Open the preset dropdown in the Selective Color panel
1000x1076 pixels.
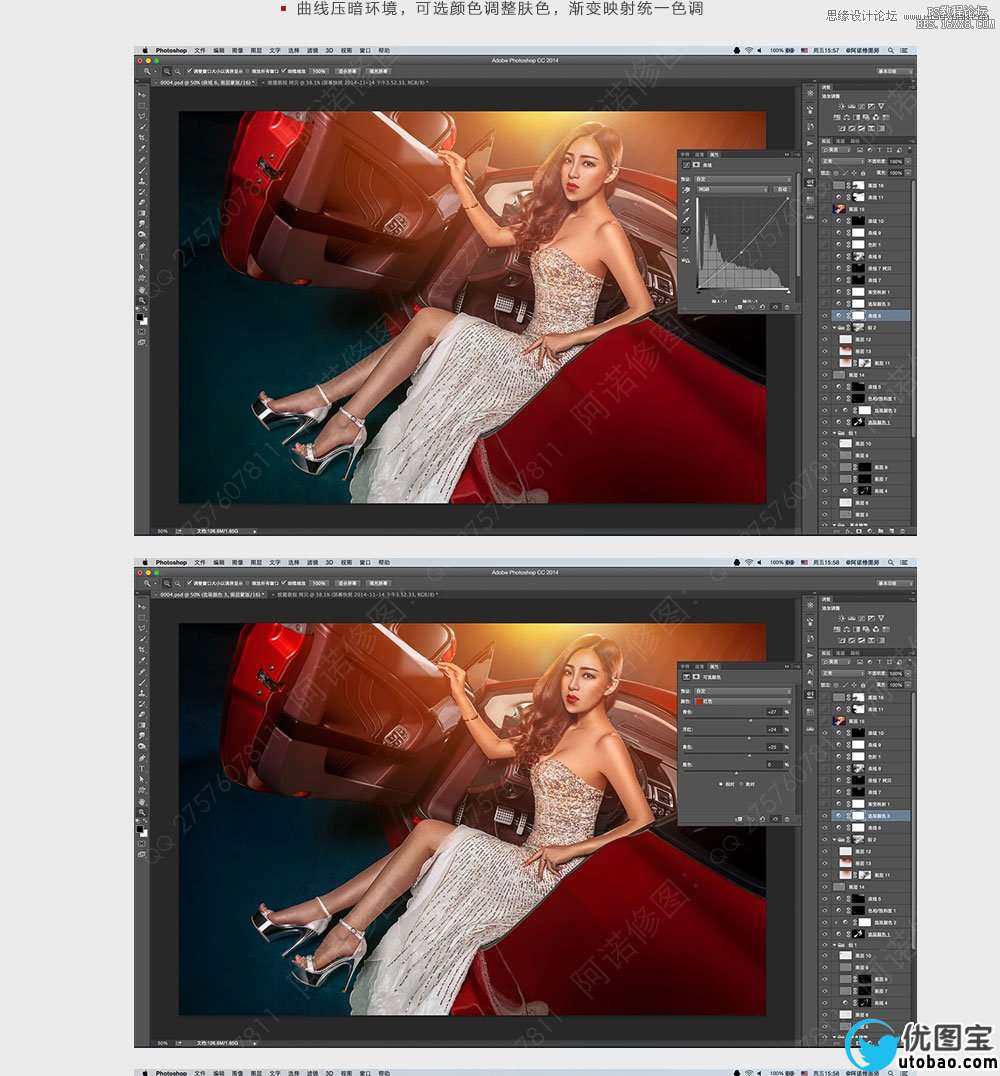pos(743,691)
